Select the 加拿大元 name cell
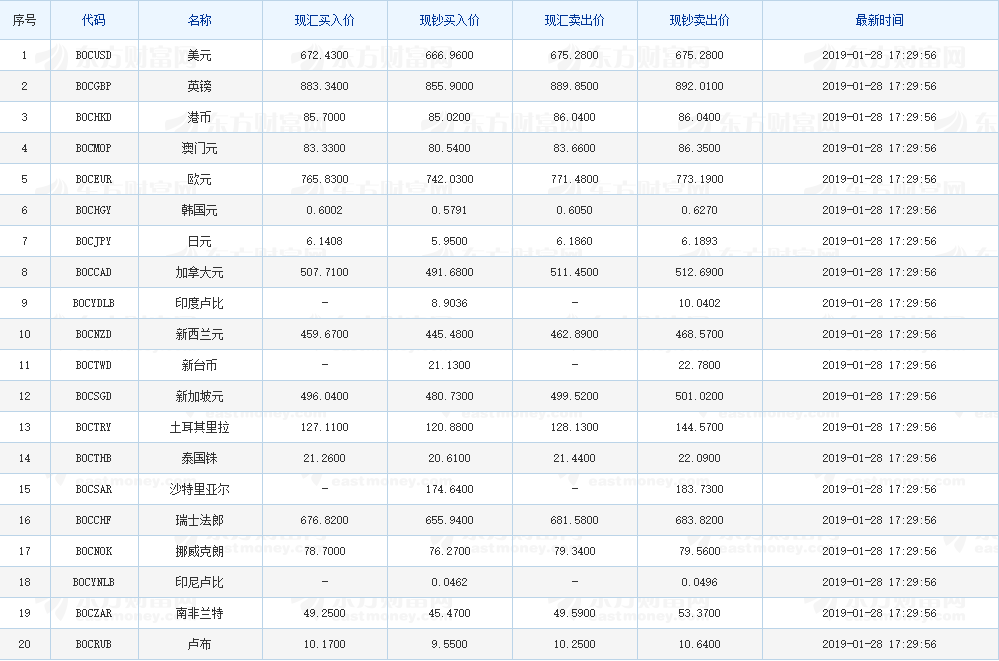Image resolution: width=999 pixels, height=661 pixels. pyautogui.click(x=199, y=272)
